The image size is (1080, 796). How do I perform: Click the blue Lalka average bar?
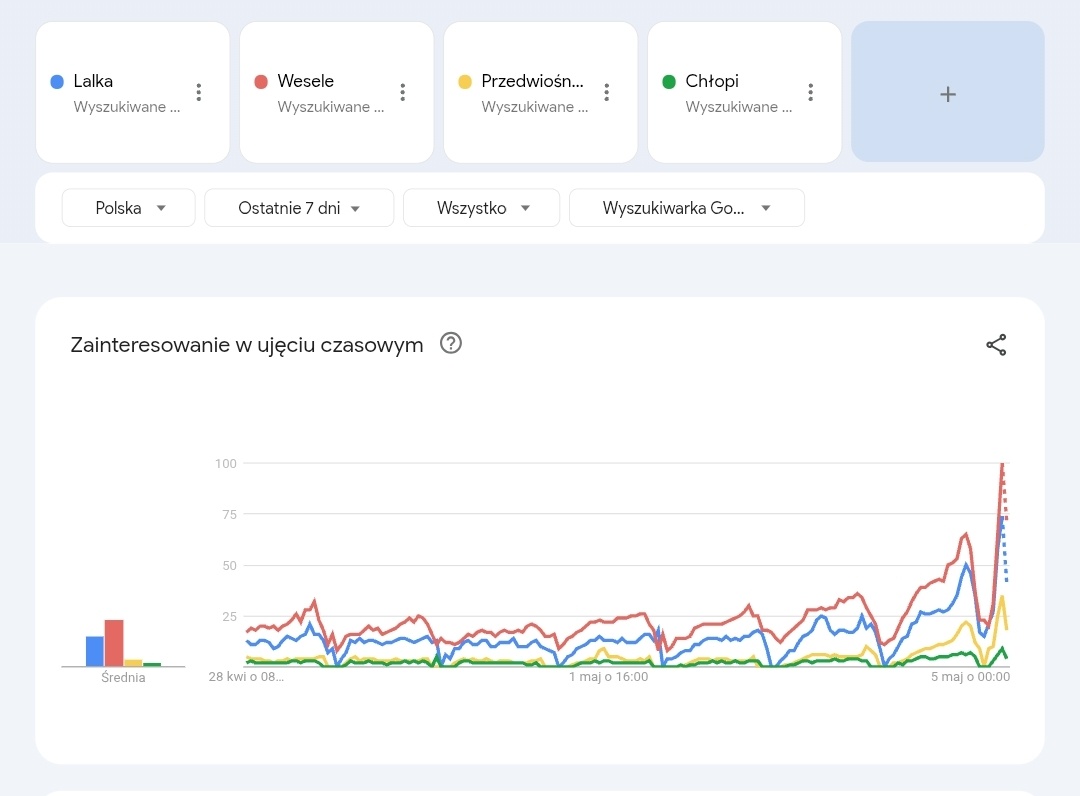click(95, 652)
